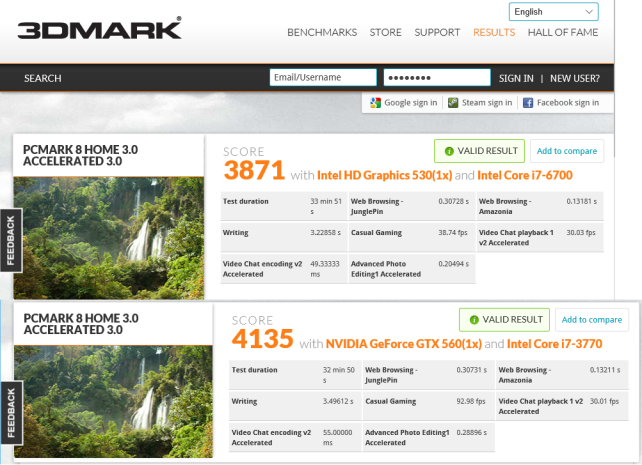642x465 pixels.
Task: Focus the password field
Action: point(437,77)
